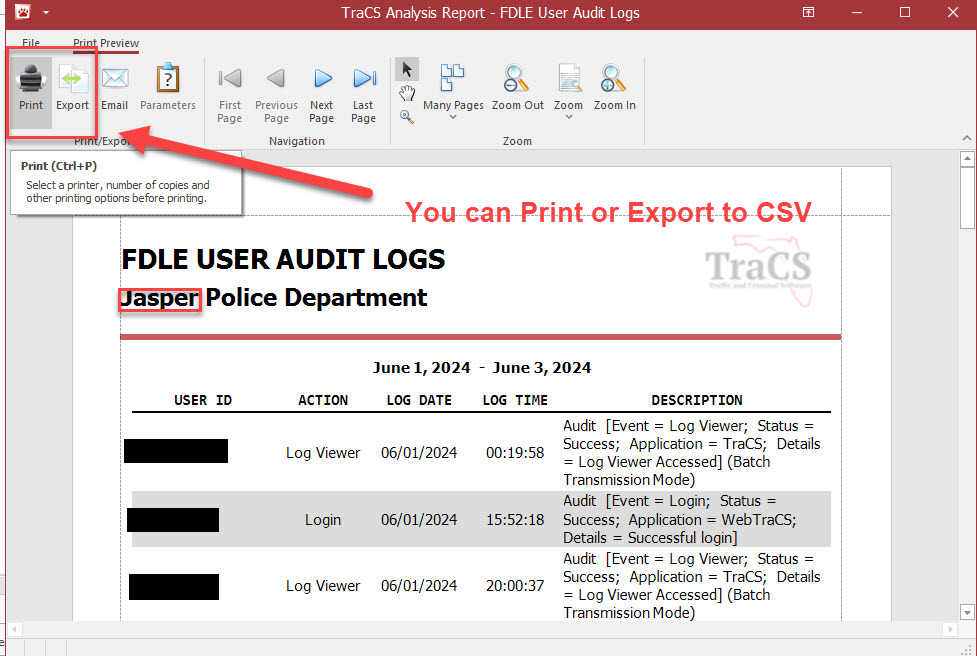Export the report using the Export icon
This screenshot has height=656, width=977.
click(x=72, y=86)
